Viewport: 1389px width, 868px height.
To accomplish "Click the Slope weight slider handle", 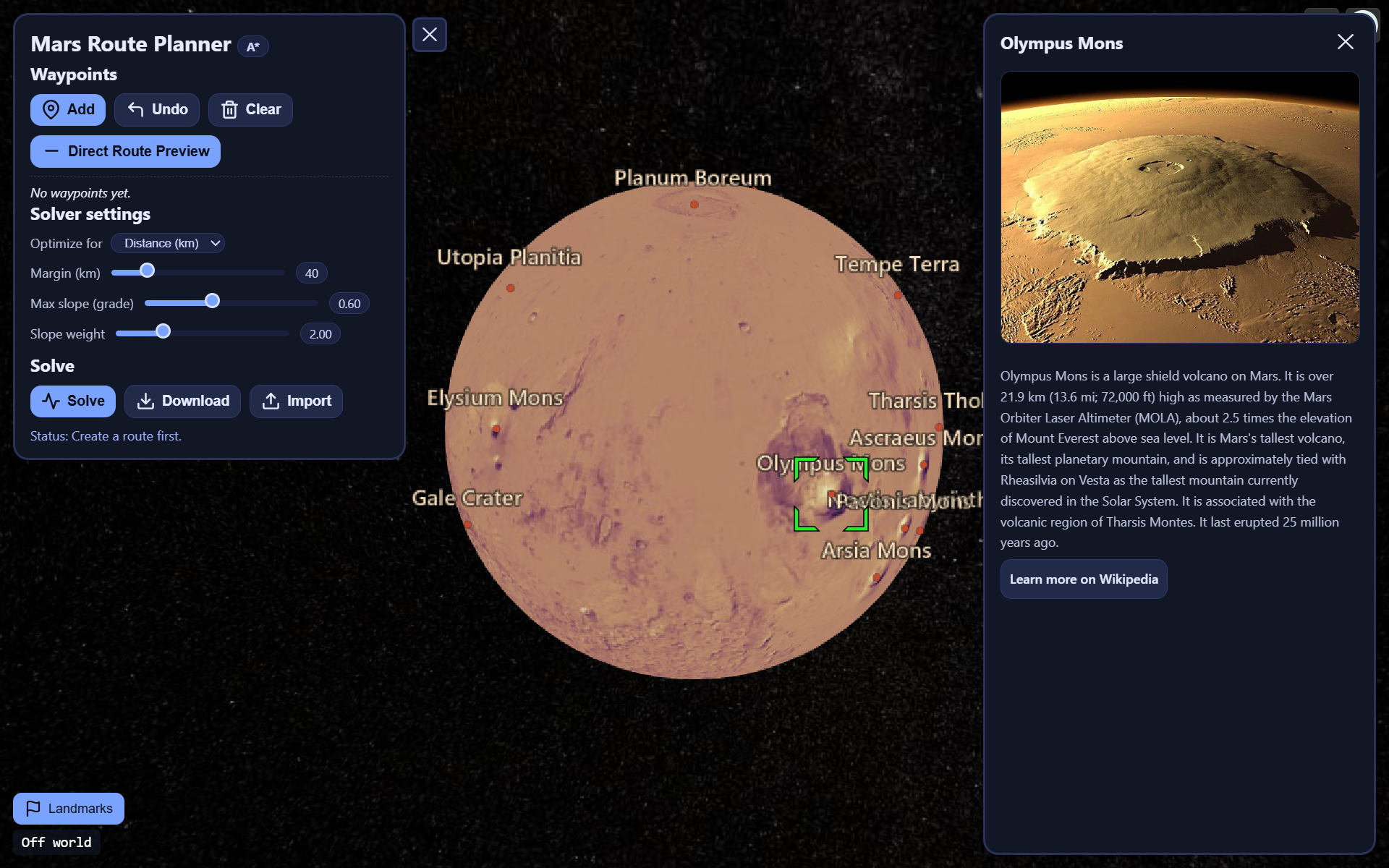I will pos(163,331).
